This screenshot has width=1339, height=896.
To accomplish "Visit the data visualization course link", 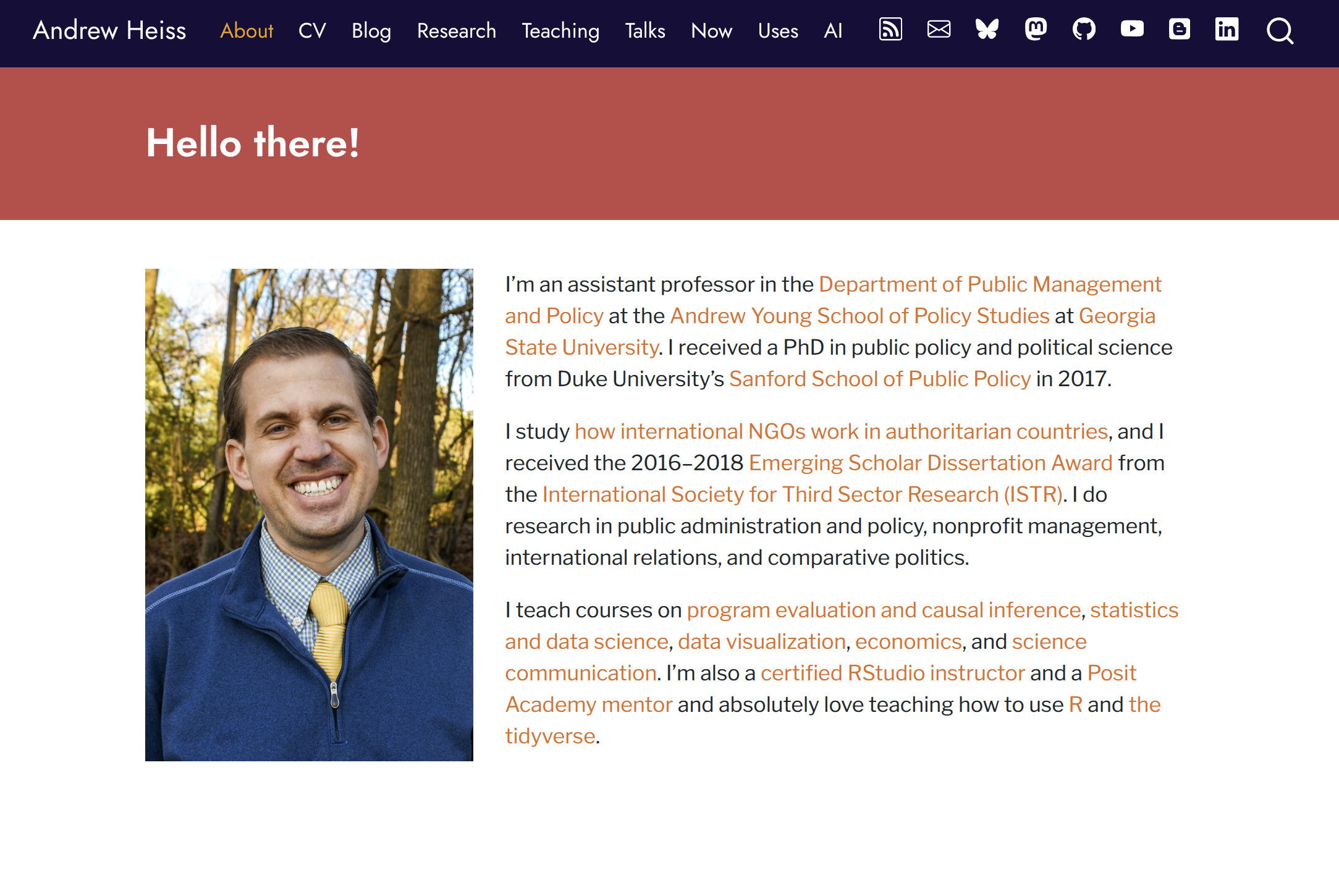I will [x=762, y=641].
